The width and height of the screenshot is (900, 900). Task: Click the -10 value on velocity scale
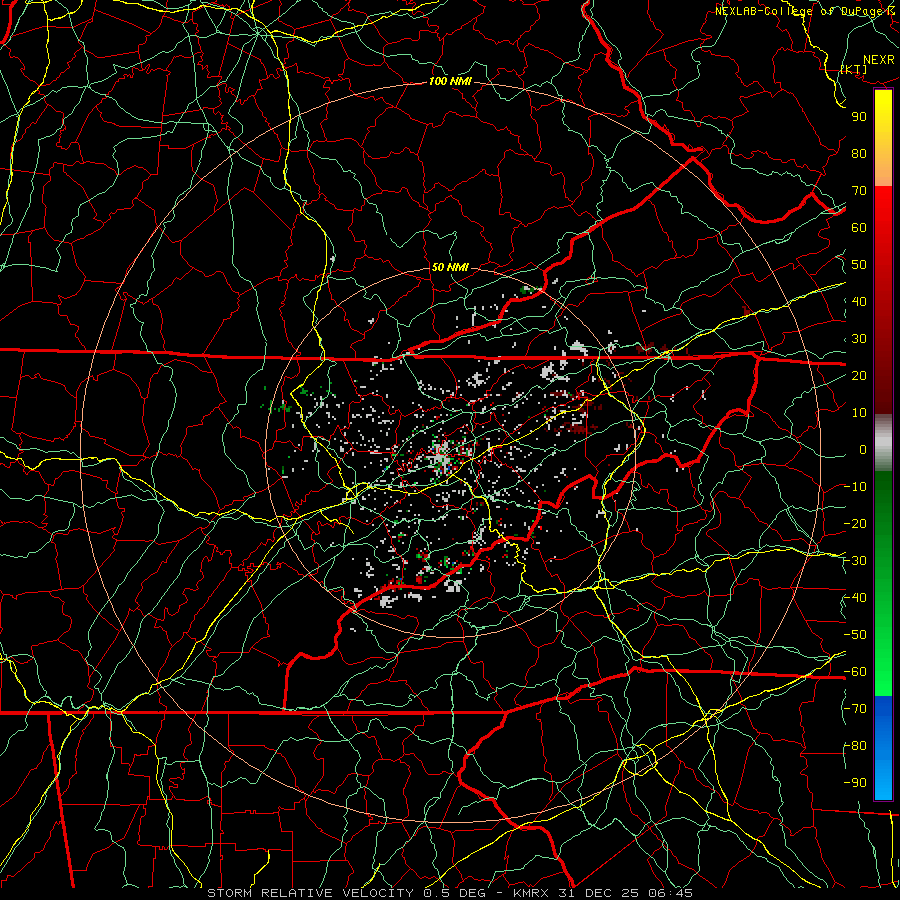pyautogui.click(x=855, y=487)
